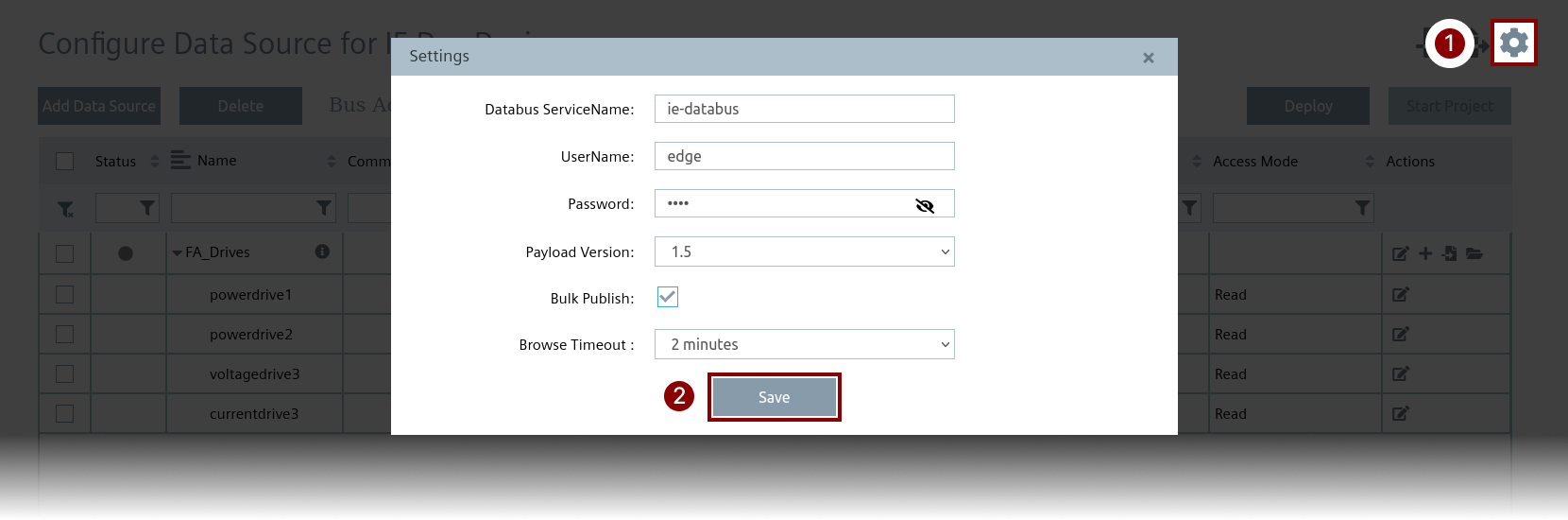Collapse the FA_Drives tree node
The height and width of the screenshot is (520, 1568).
click(177, 253)
